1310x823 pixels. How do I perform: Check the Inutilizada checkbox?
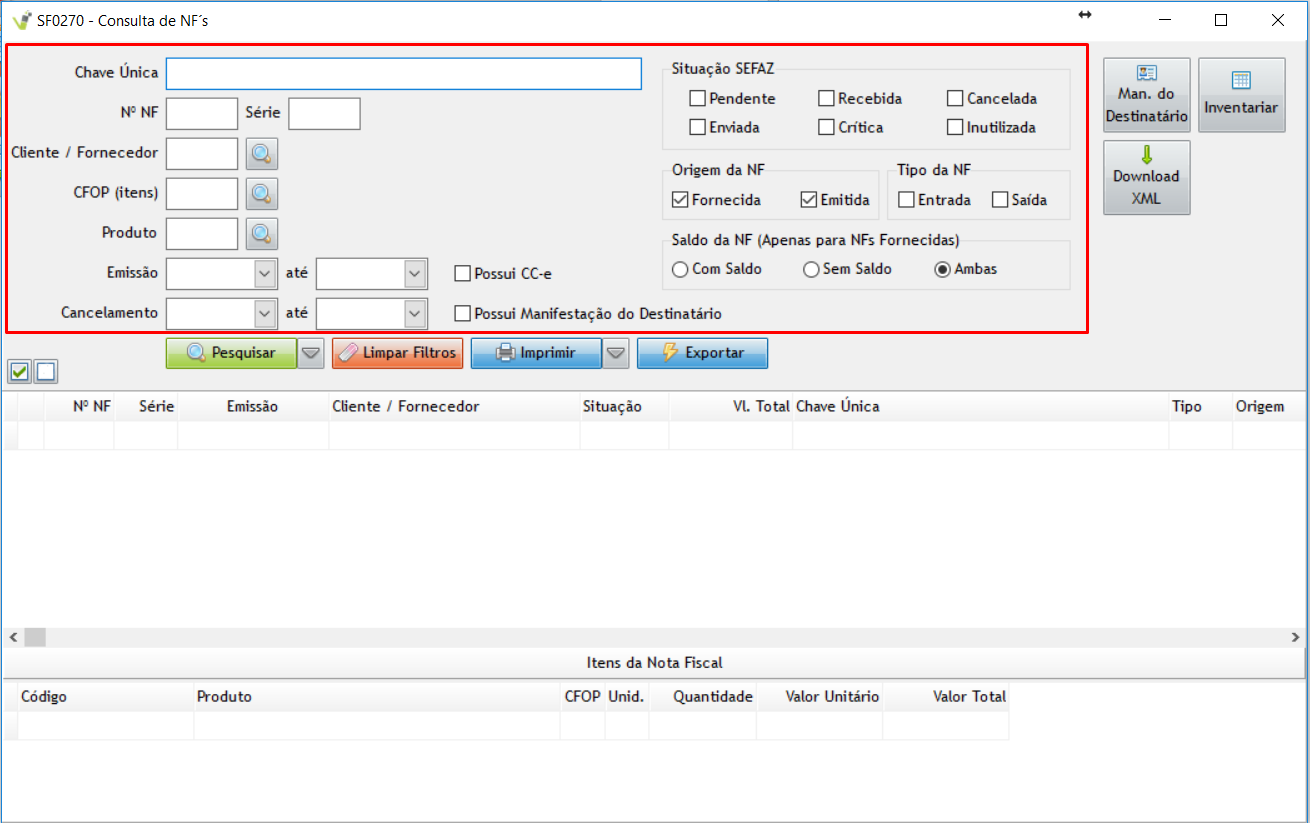pyautogui.click(x=955, y=127)
